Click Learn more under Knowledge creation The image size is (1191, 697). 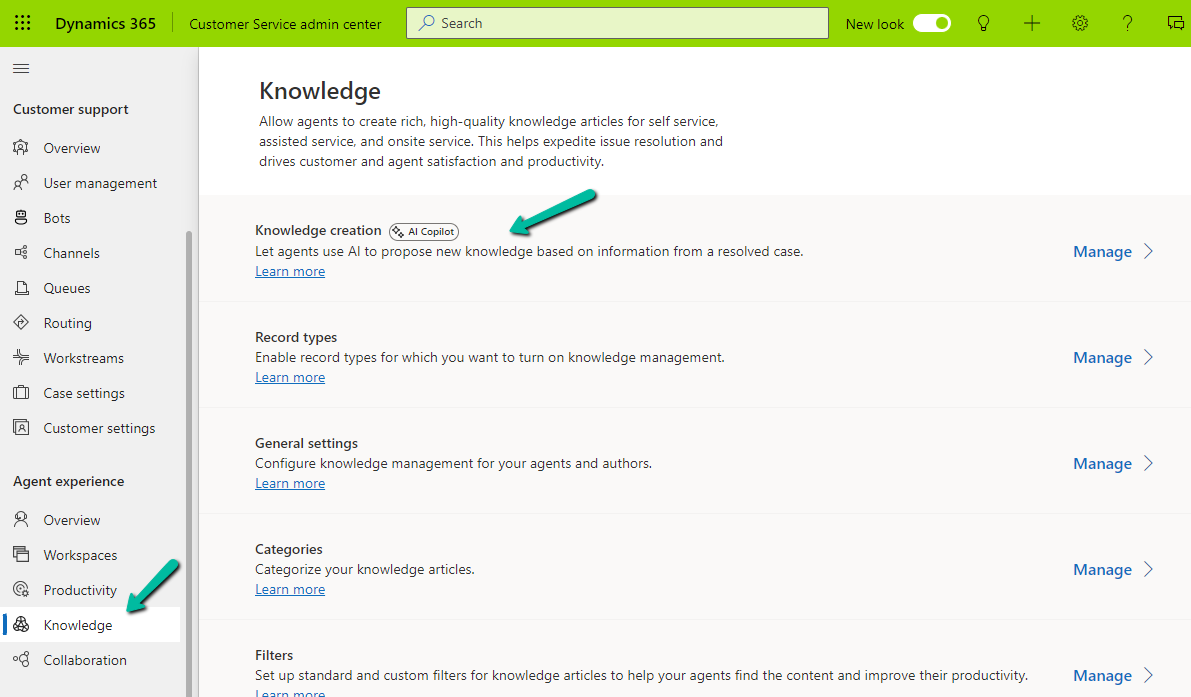(290, 272)
